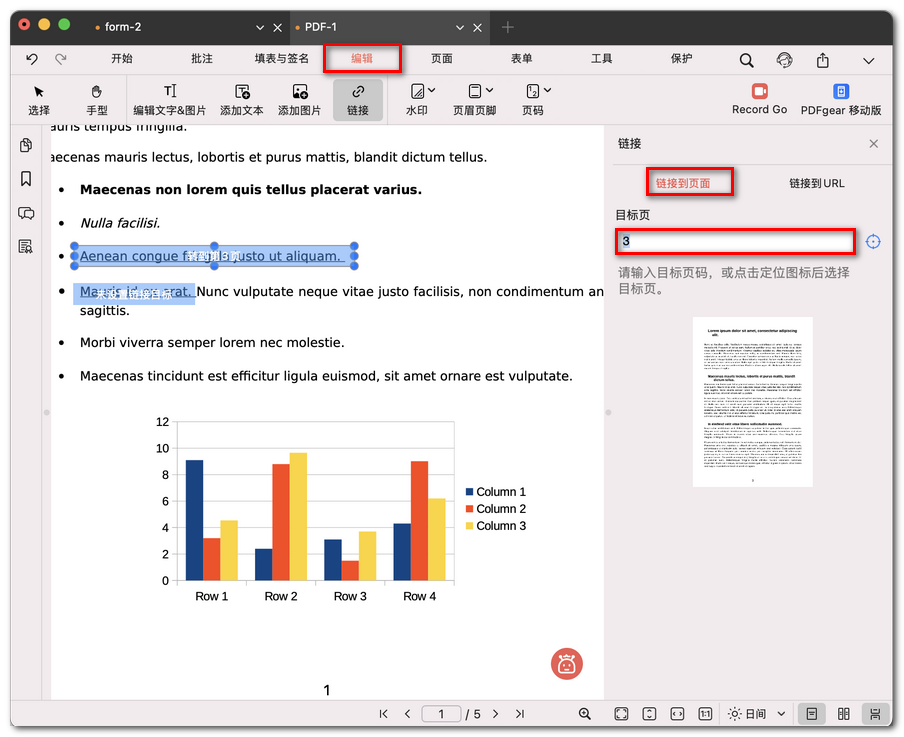Select the 添加文本 (add text) tool

pos(241,99)
